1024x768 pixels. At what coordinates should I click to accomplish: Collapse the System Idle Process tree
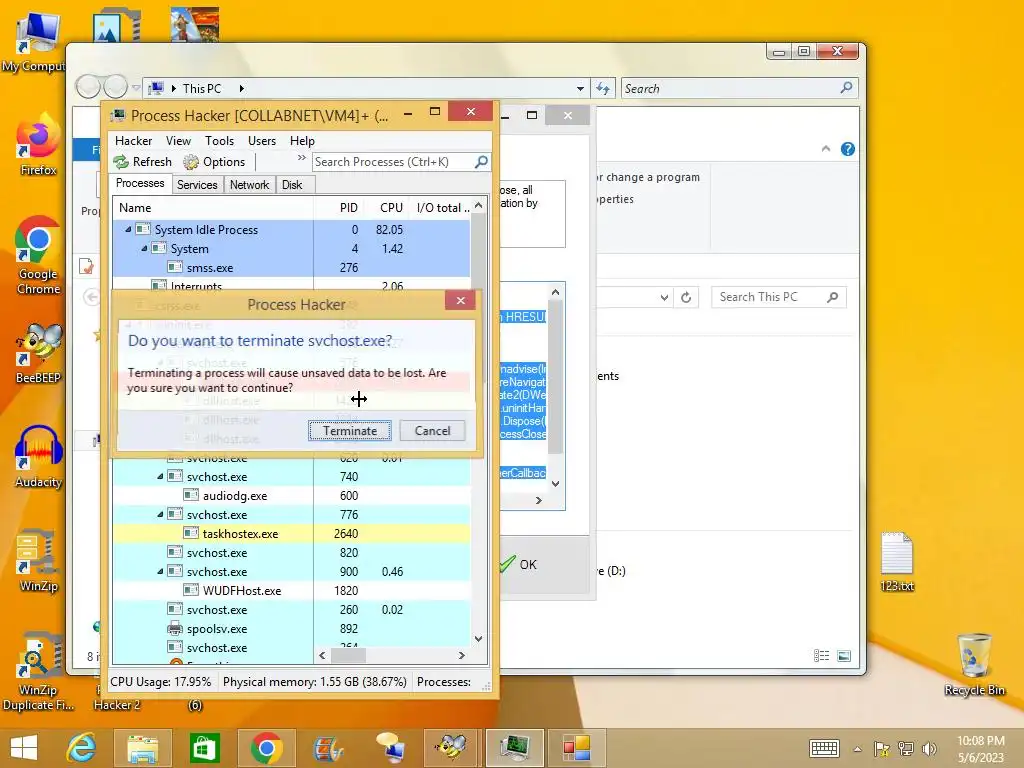pyautogui.click(x=128, y=229)
